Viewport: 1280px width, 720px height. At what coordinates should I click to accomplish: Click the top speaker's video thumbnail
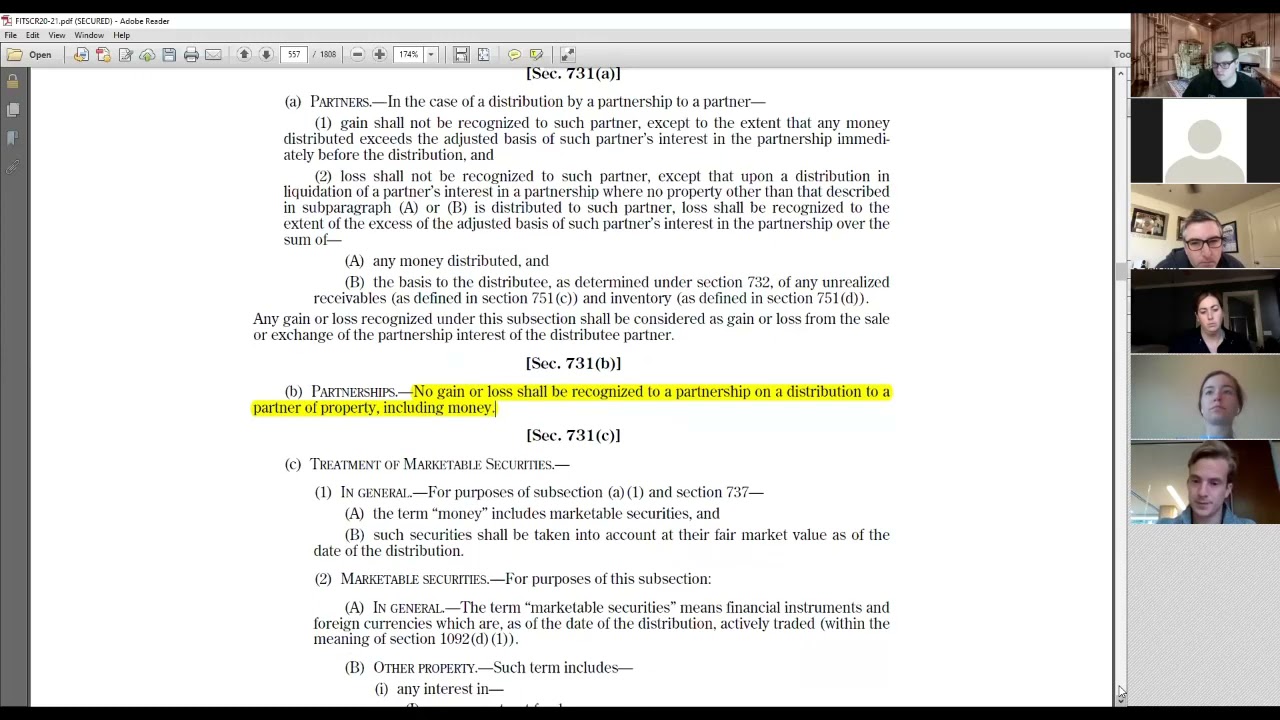(x=1205, y=55)
